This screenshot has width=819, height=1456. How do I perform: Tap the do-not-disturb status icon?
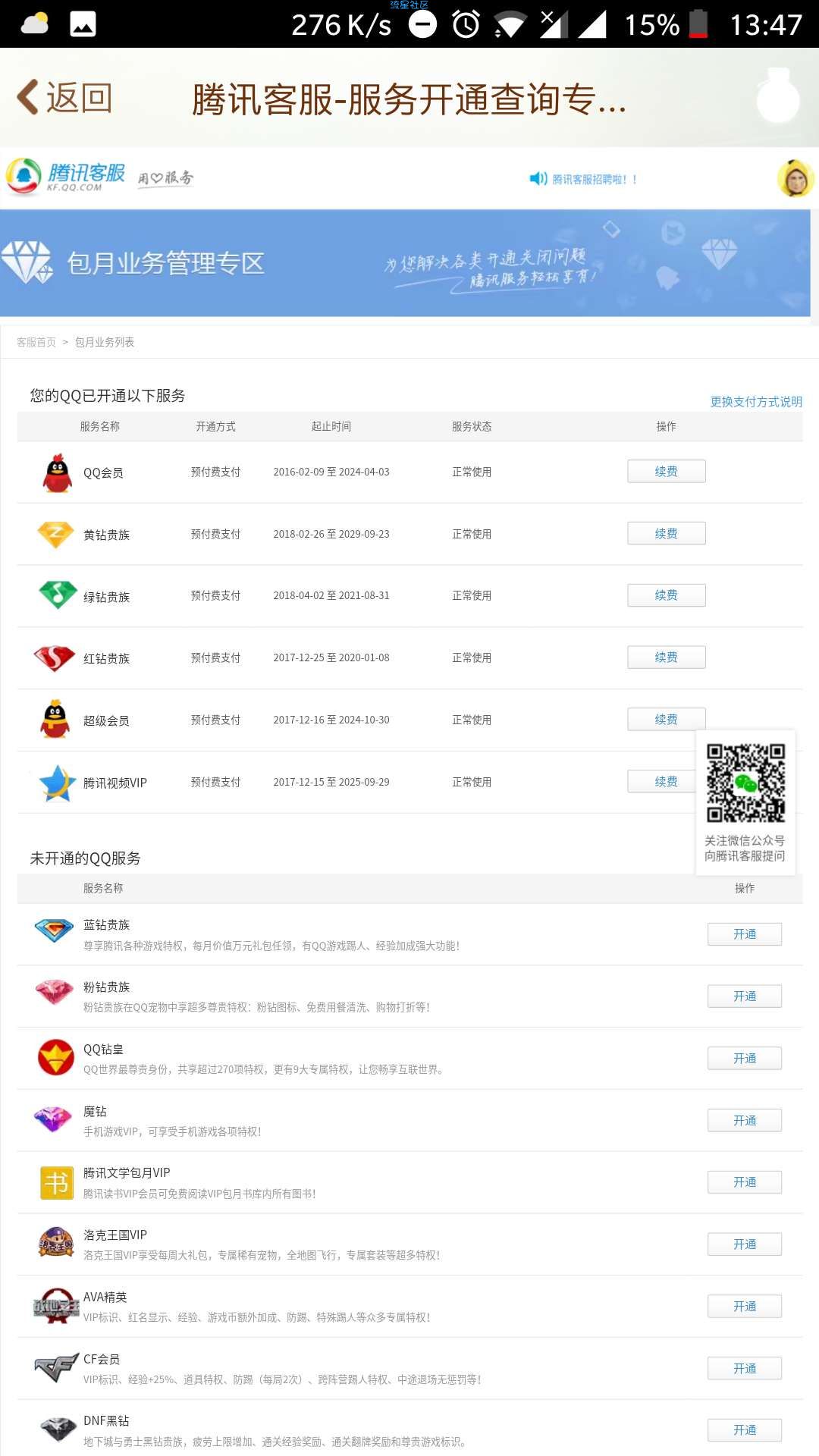pos(423,24)
